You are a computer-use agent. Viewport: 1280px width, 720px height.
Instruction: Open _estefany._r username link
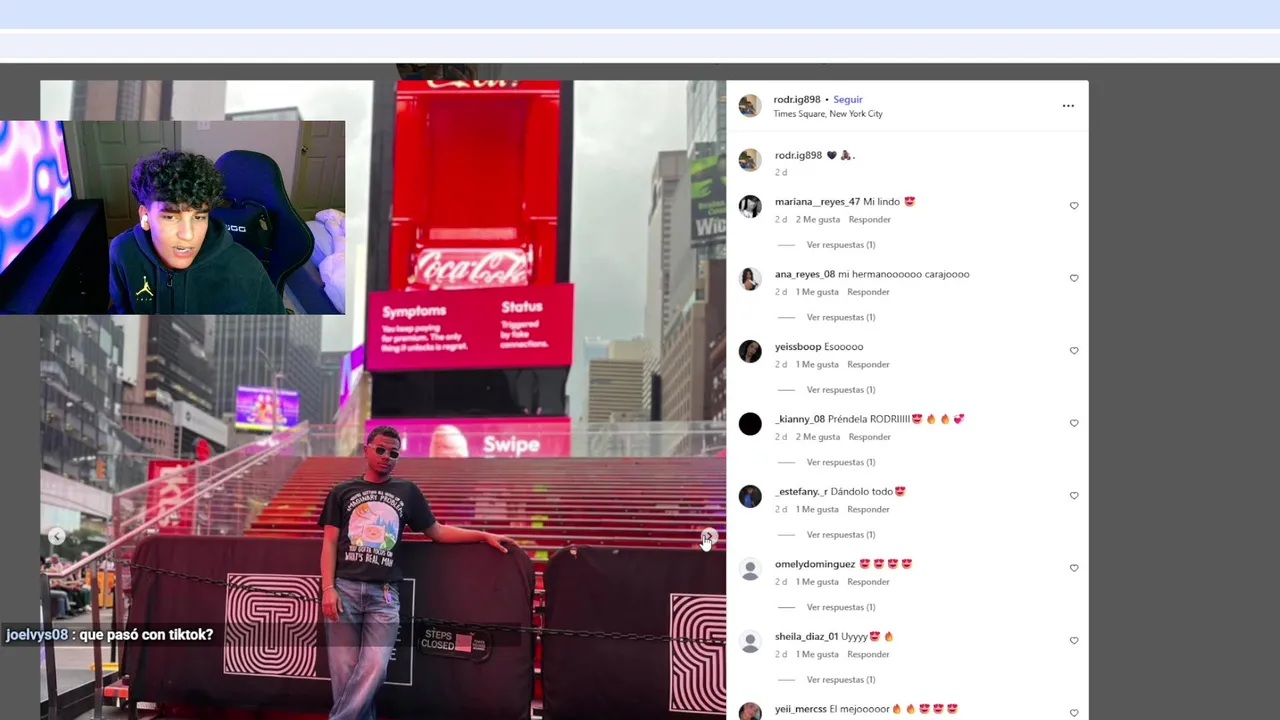[801, 492]
